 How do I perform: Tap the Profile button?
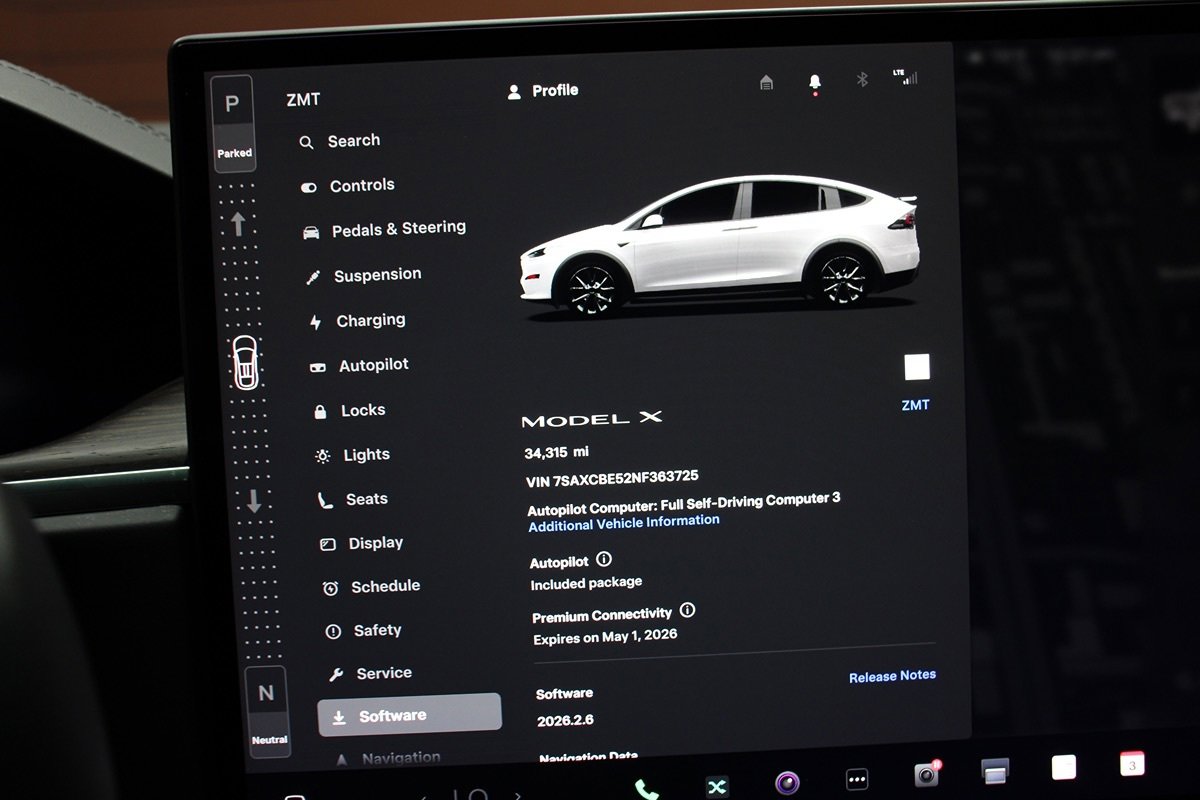click(x=543, y=91)
